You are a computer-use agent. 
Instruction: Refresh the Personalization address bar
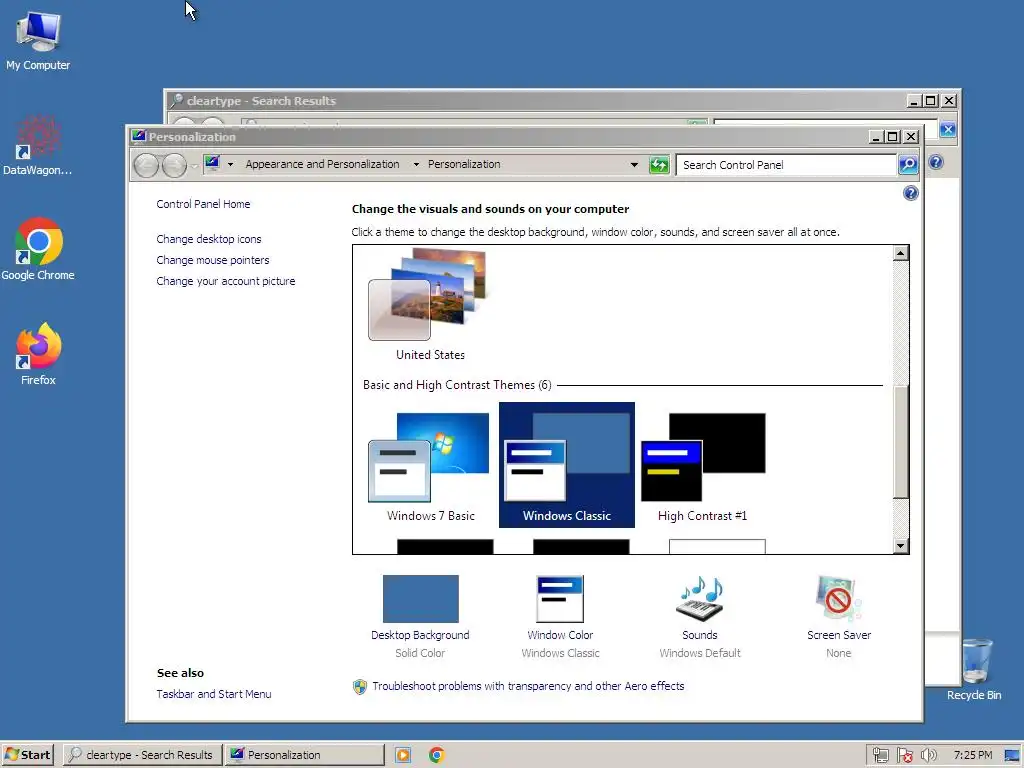pyautogui.click(x=660, y=165)
